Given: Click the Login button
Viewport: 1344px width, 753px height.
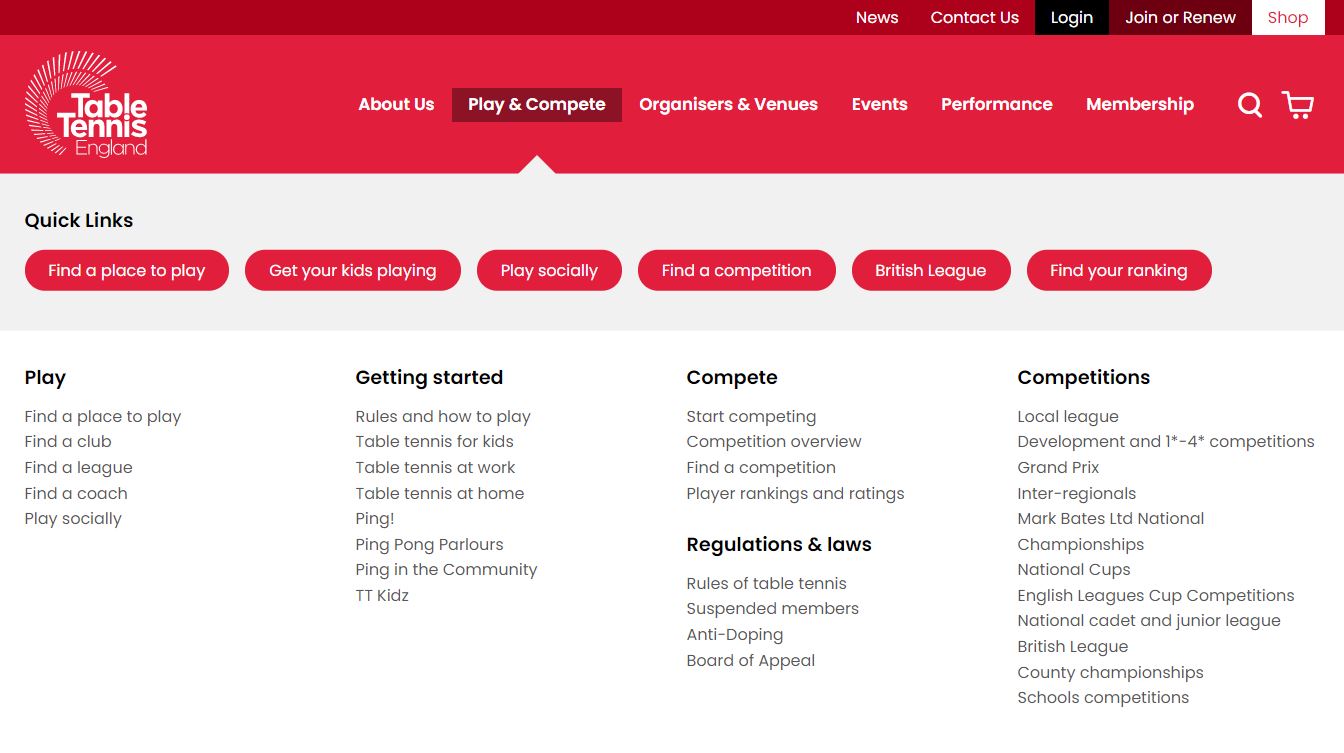Looking at the screenshot, I should tap(1072, 17).
